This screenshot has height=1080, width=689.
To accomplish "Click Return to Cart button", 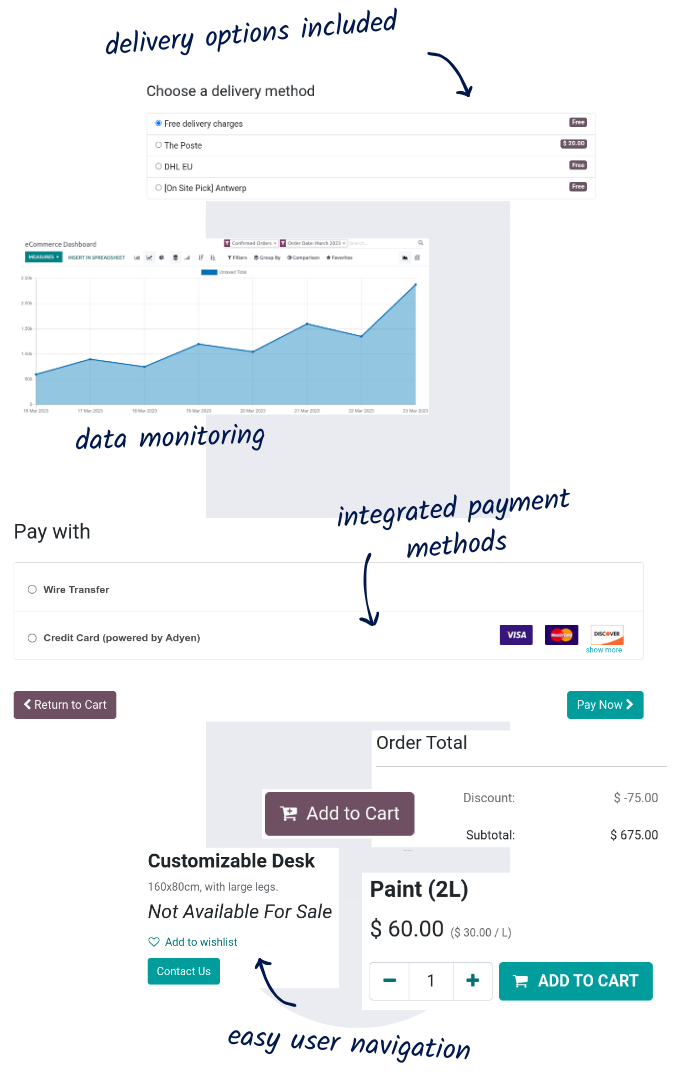I will point(65,705).
